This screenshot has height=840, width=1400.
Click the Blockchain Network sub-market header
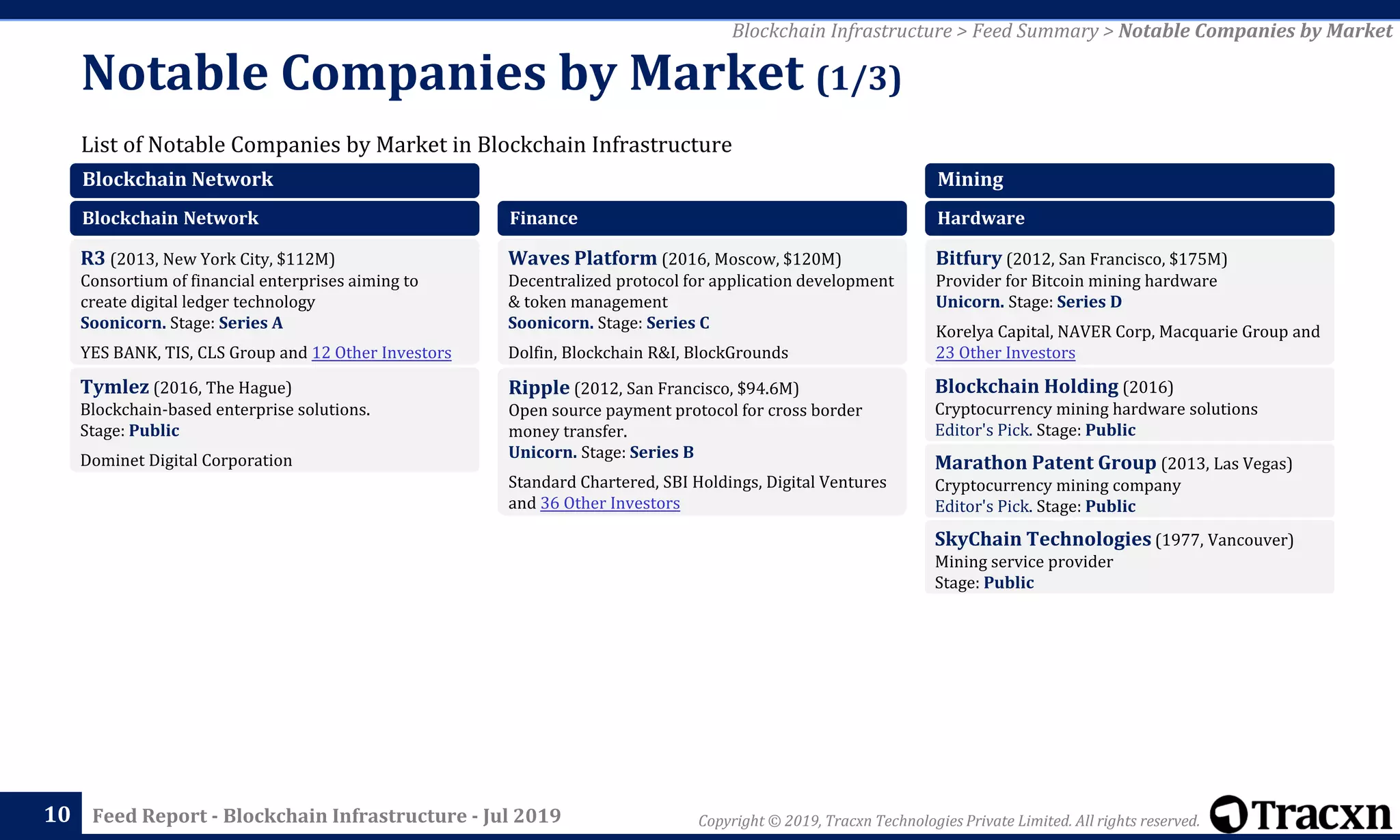[274, 218]
